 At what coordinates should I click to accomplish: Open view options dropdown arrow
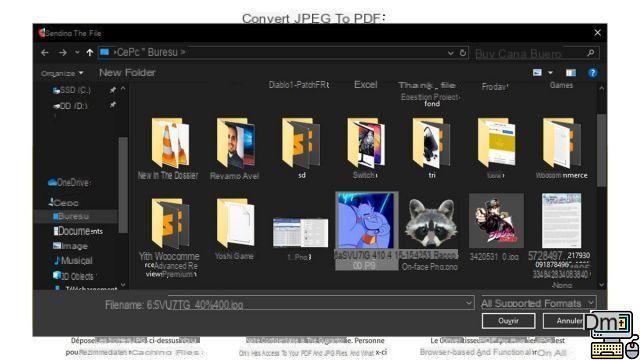tap(551, 73)
